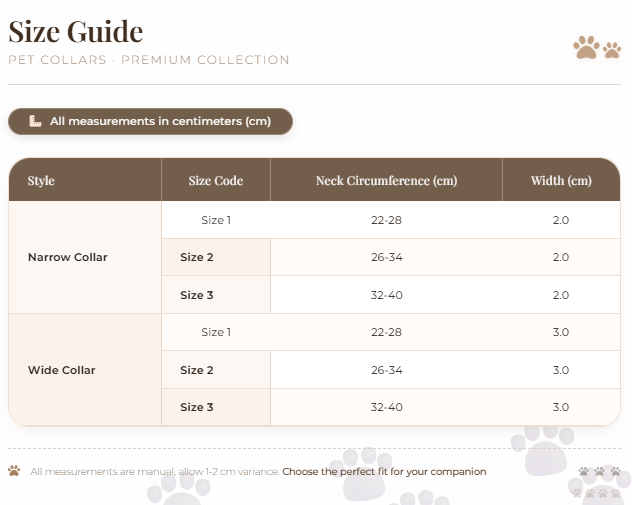Viewport: 632px width, 505px height.
Task: Click the measurements in centimeters badge
Action: point(150,121)
